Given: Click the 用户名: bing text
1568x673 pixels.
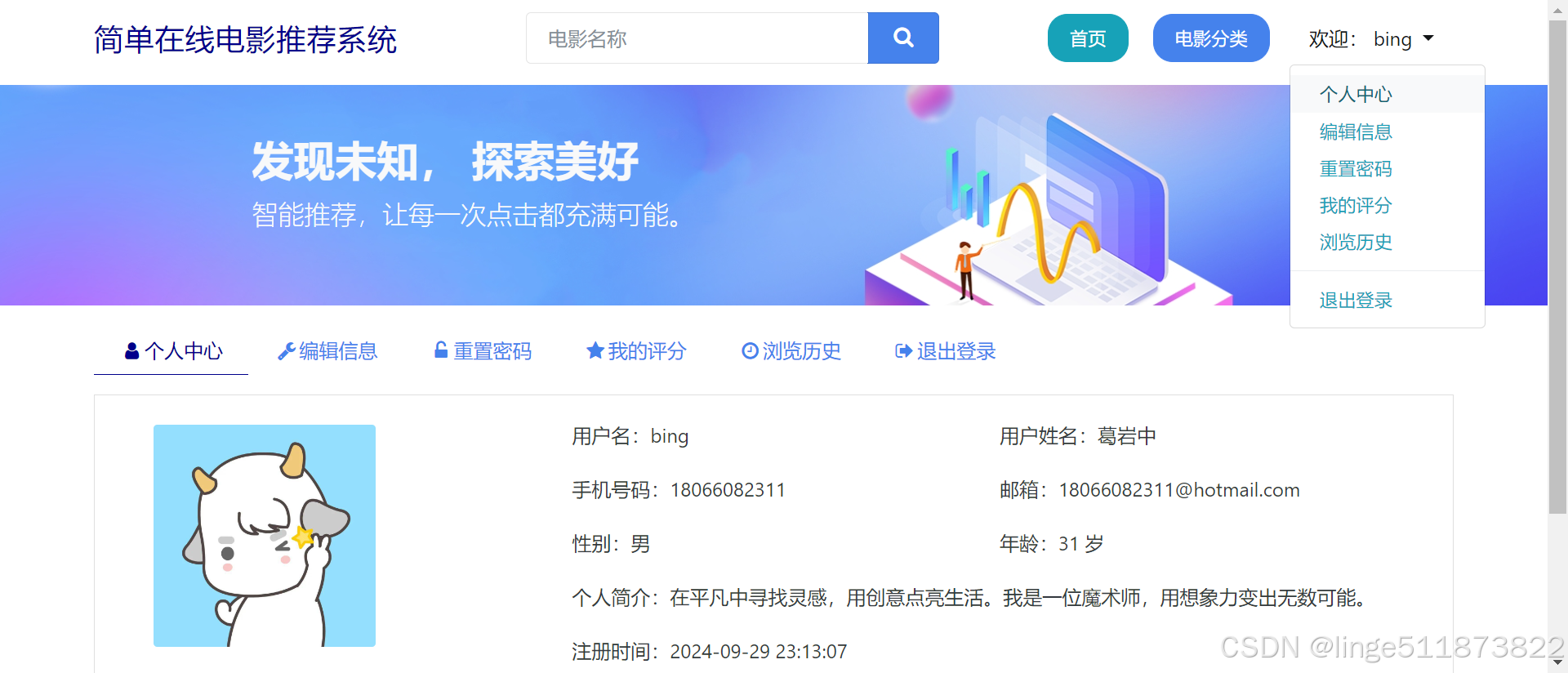Looking at the screenshot, I should pyautogui.click(x=630, y=436).
